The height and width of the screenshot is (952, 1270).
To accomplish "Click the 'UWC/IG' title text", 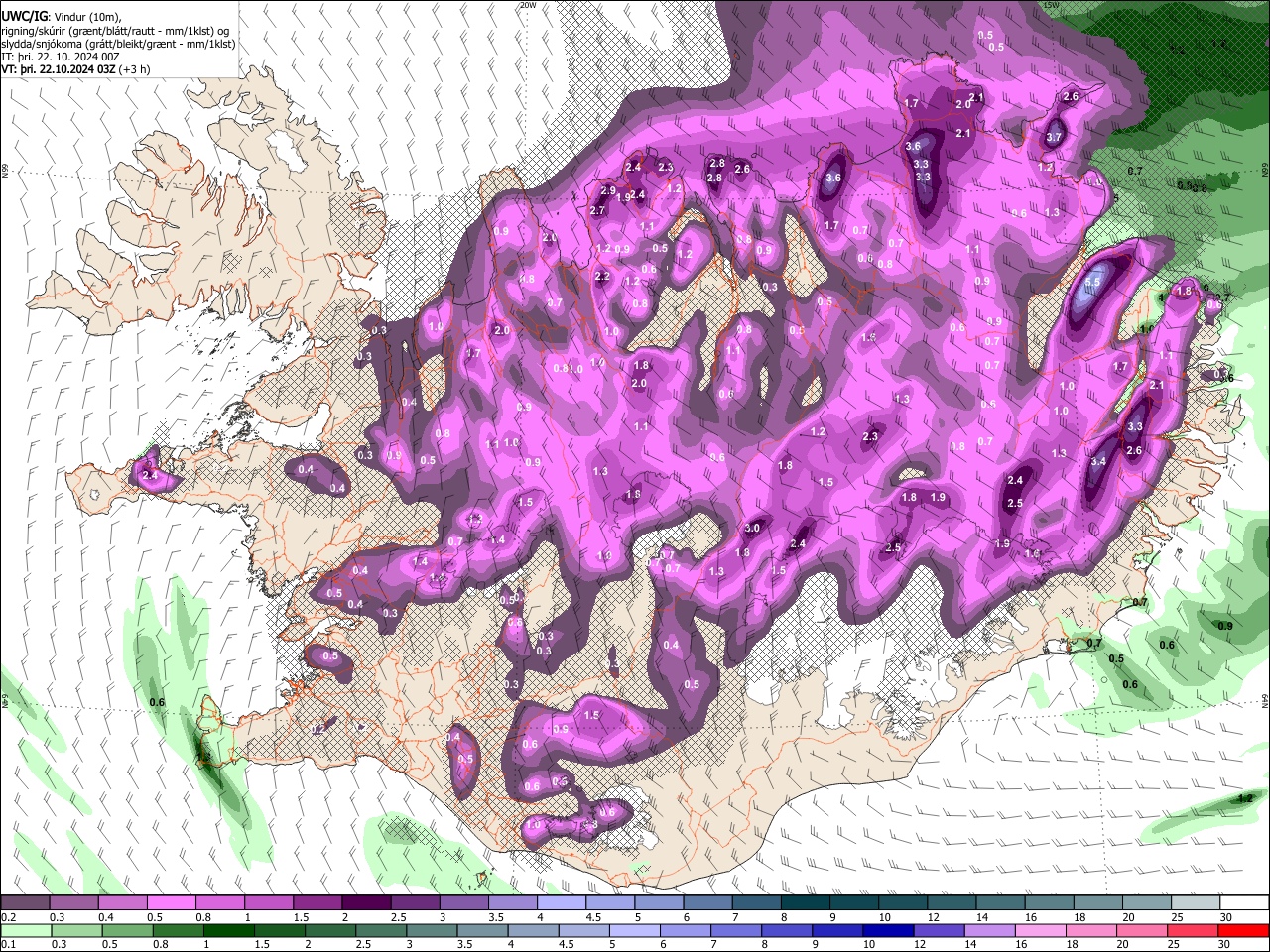I will (x=26, y=16).
